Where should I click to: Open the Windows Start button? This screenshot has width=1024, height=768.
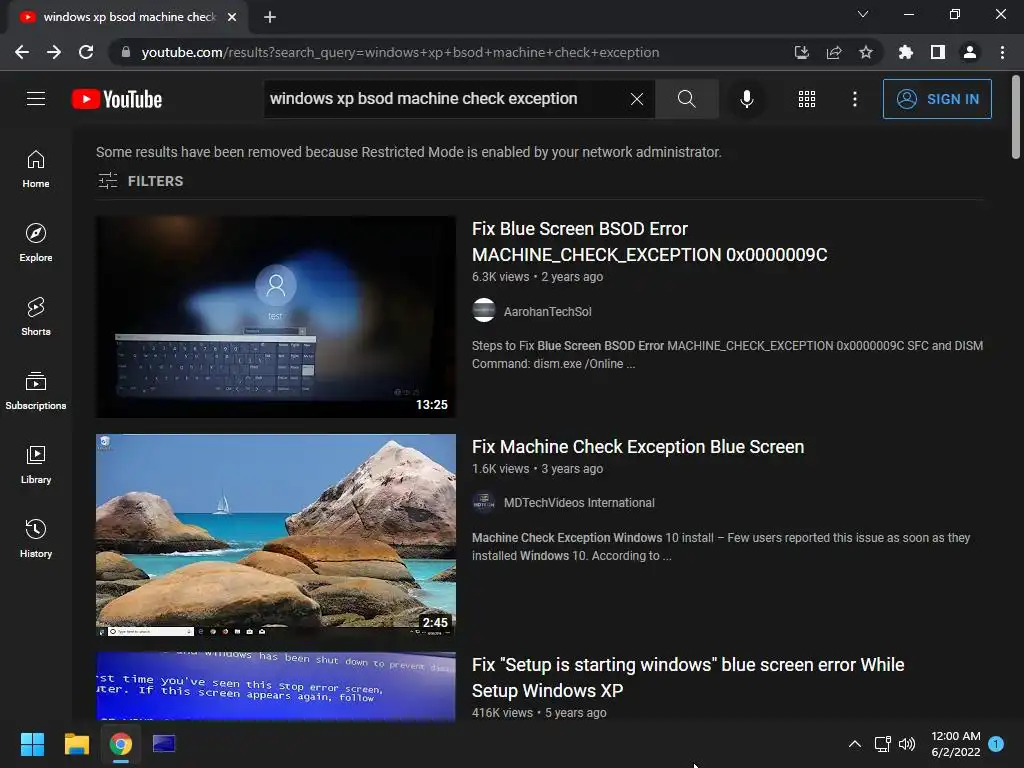click(32, 744)
